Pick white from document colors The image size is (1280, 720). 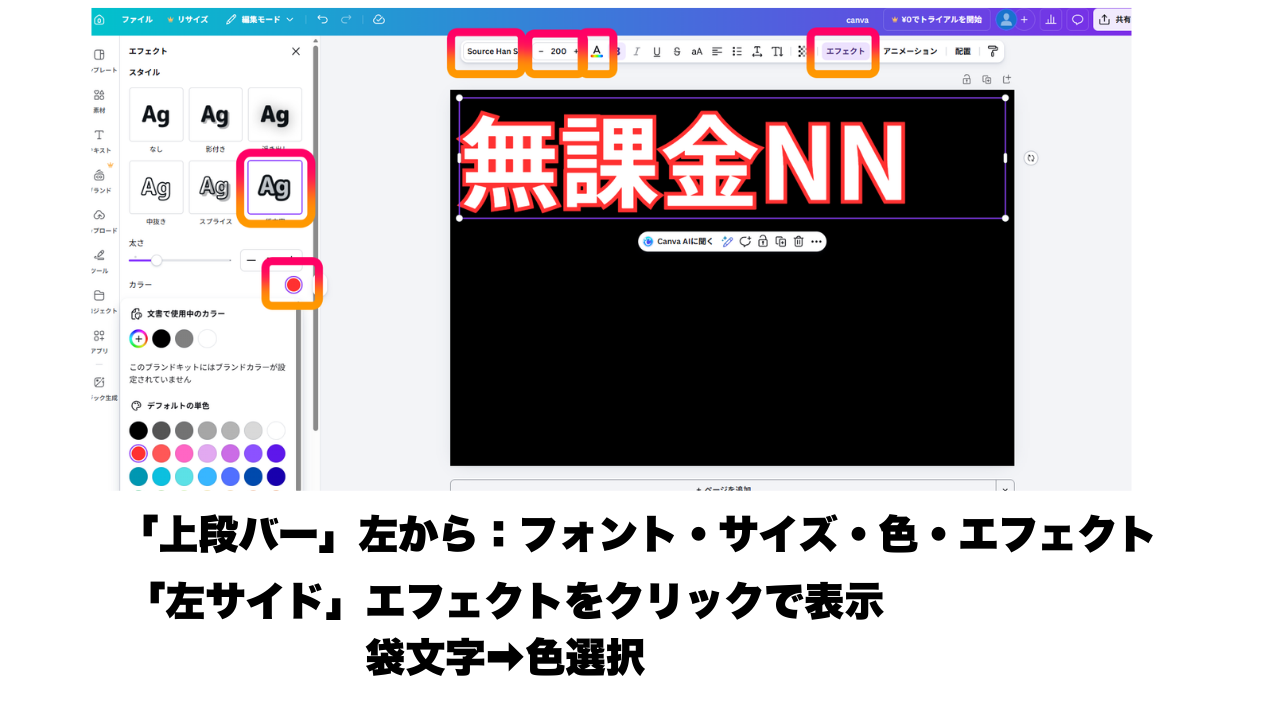[x=207, y=338]
